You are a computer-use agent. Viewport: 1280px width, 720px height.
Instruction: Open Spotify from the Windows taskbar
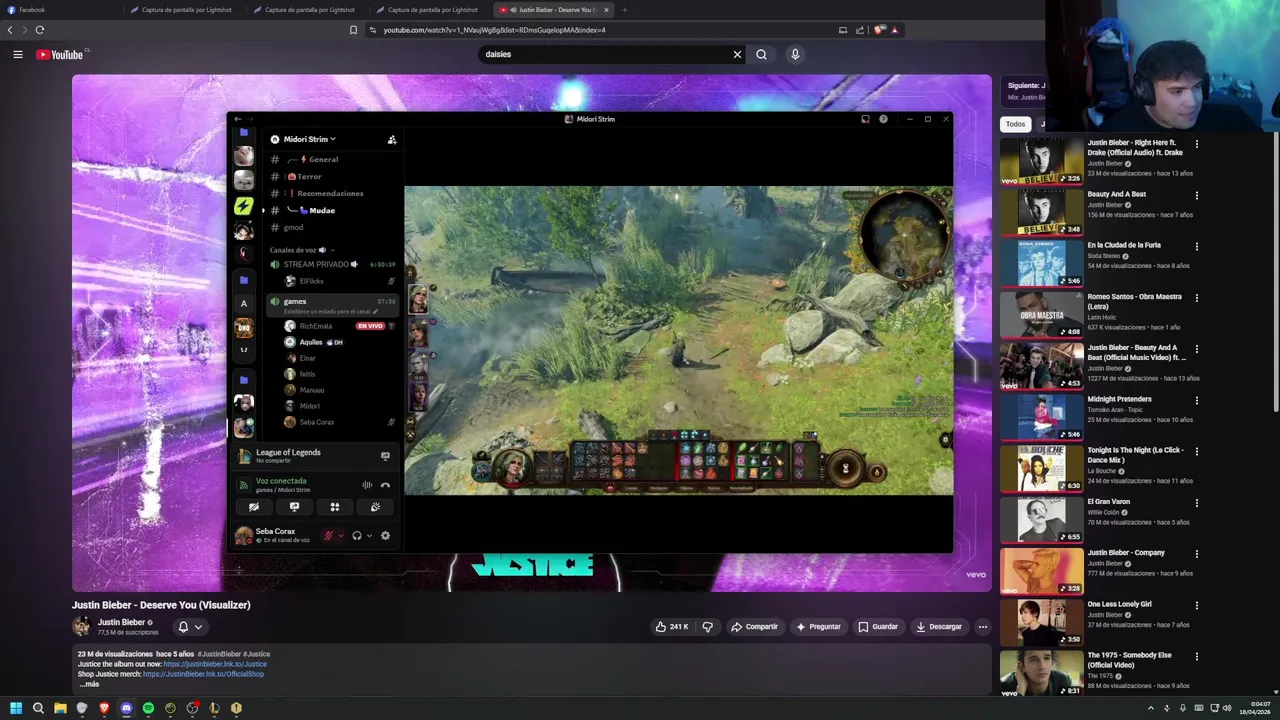pos(148,708)
